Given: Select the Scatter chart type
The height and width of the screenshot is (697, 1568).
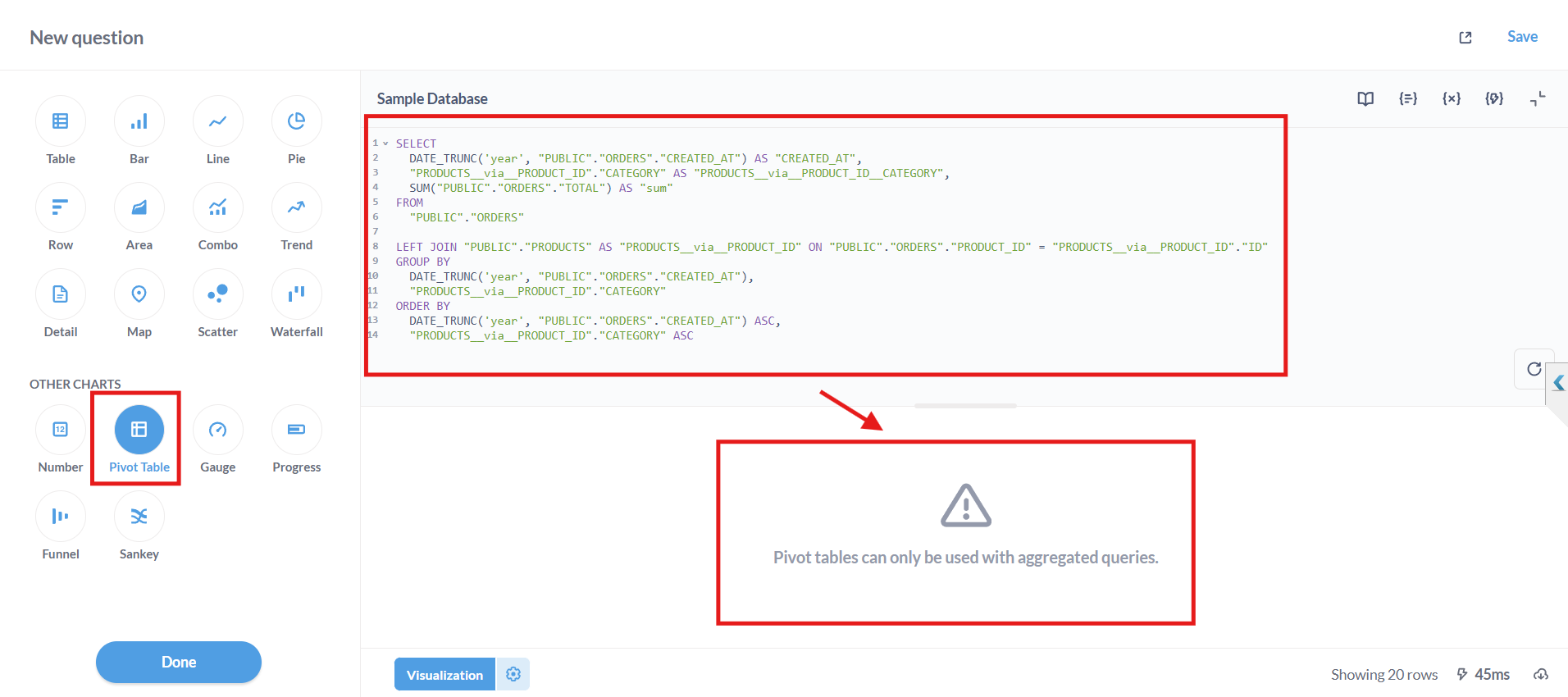Looking at the screenshot, I should [x=218, y=294].
